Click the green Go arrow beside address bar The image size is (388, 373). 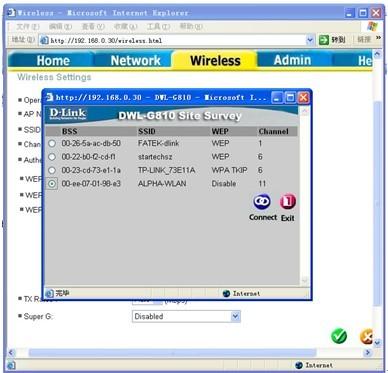point(324,40)
